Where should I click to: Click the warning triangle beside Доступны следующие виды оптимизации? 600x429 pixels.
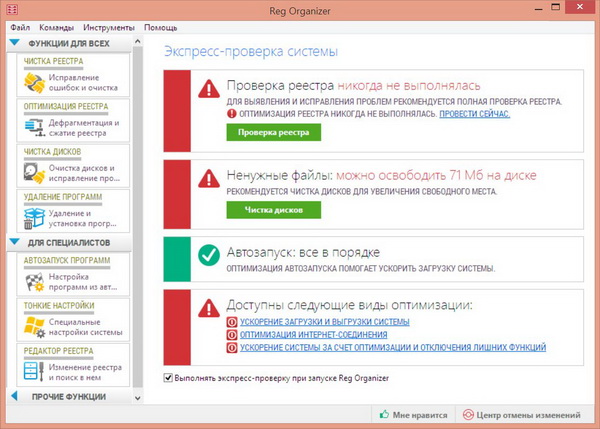[209, 308]
